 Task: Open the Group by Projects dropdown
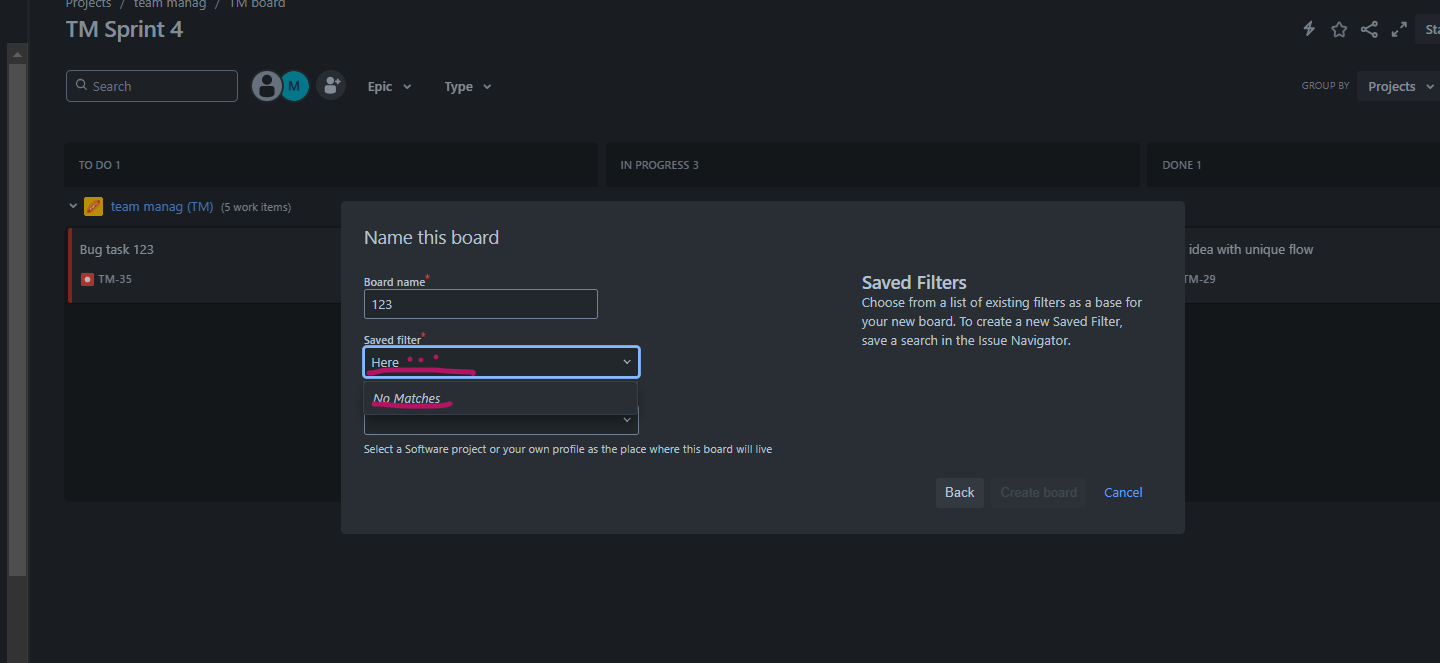coord(1398,87)
